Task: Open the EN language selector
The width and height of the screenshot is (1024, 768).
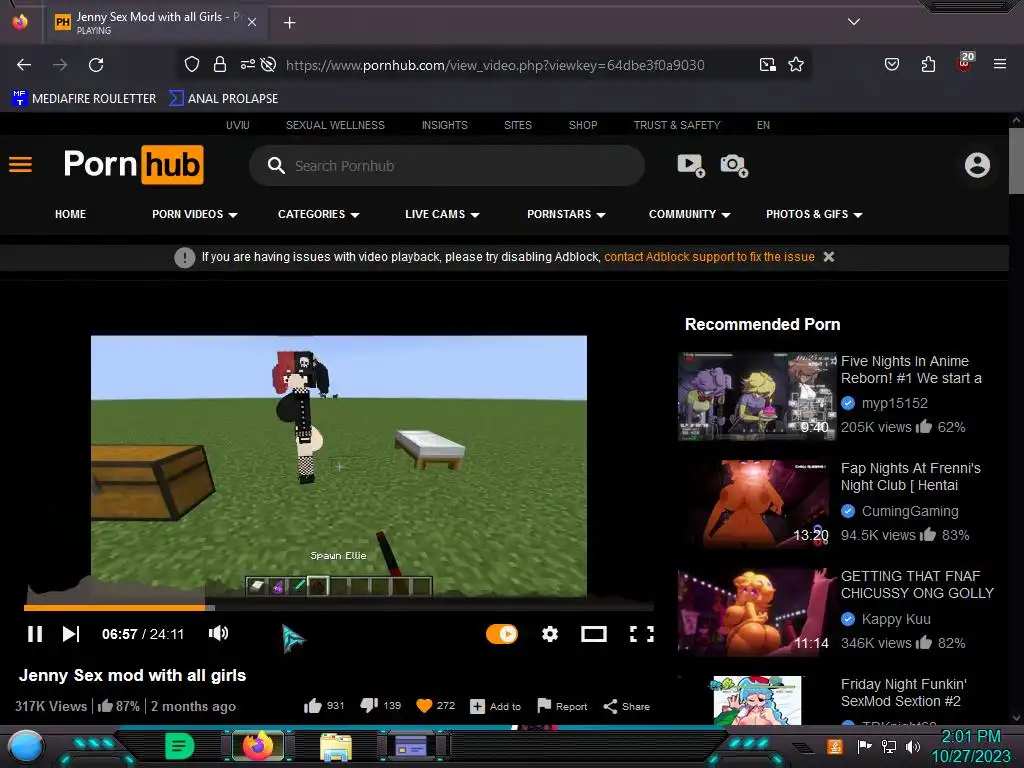Action: click(x=763, y=125)
